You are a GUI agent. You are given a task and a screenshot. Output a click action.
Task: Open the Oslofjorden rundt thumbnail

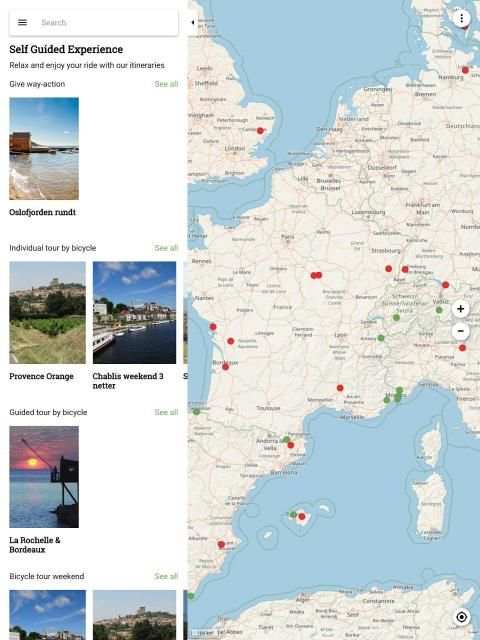click(44, 149)
